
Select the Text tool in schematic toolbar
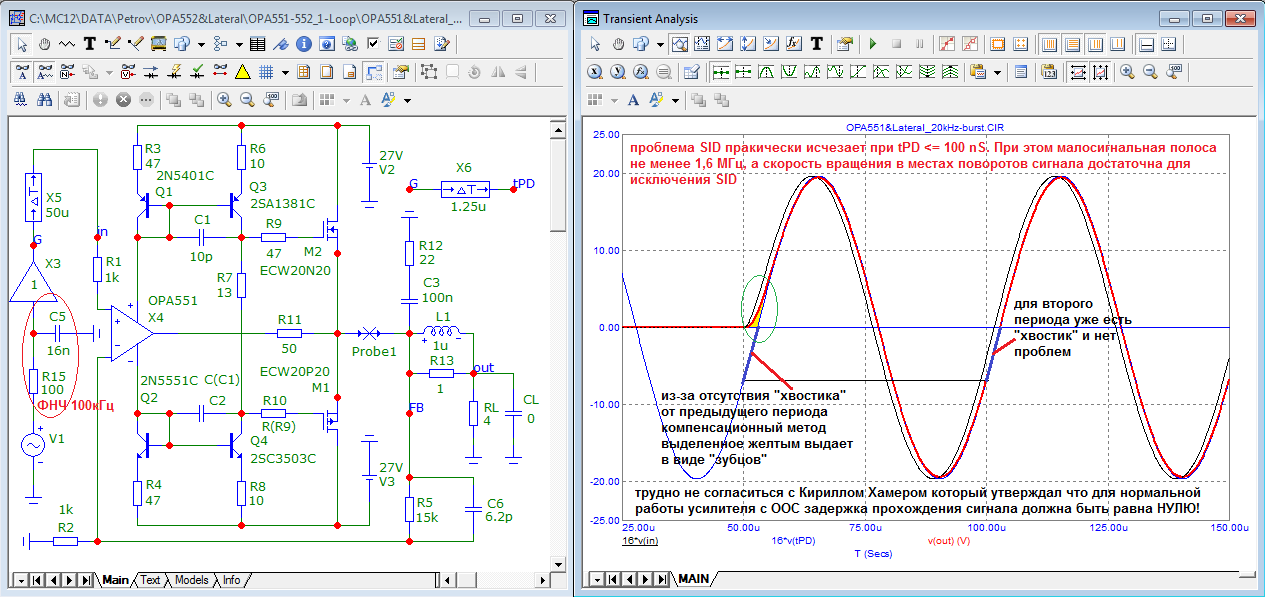(90, 44)
